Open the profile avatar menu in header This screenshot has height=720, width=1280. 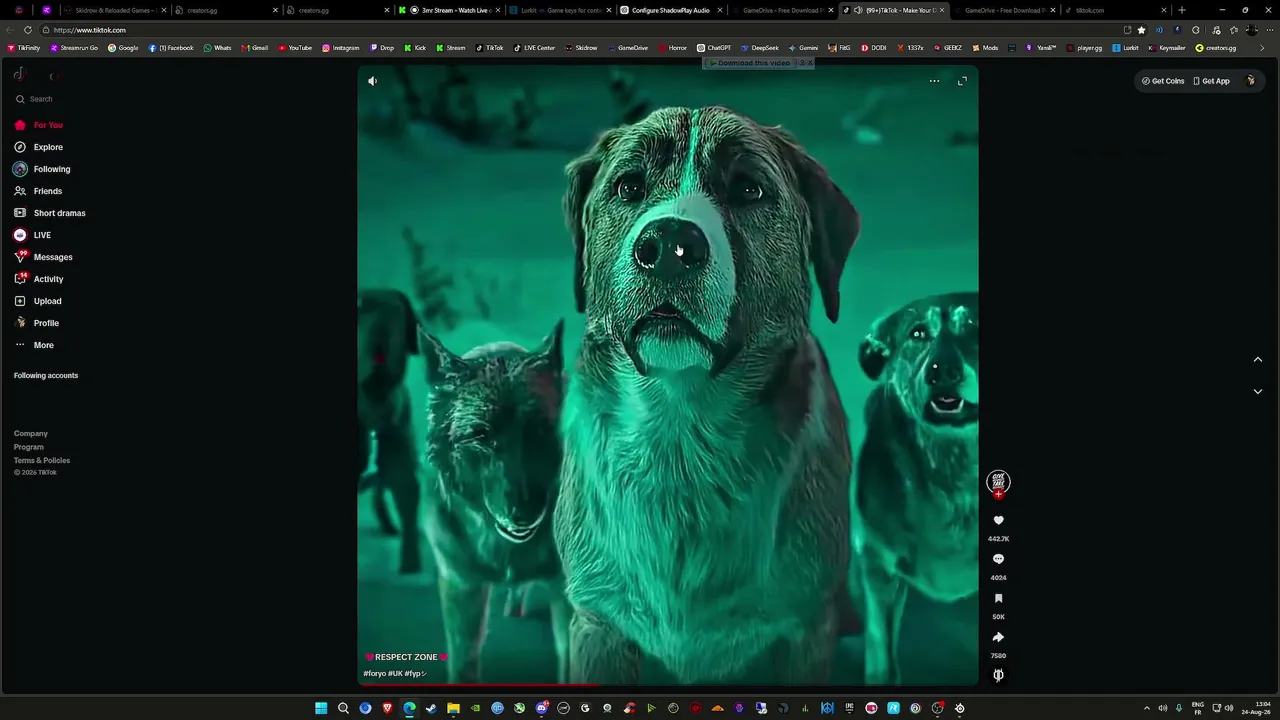tap(1251, 81)
